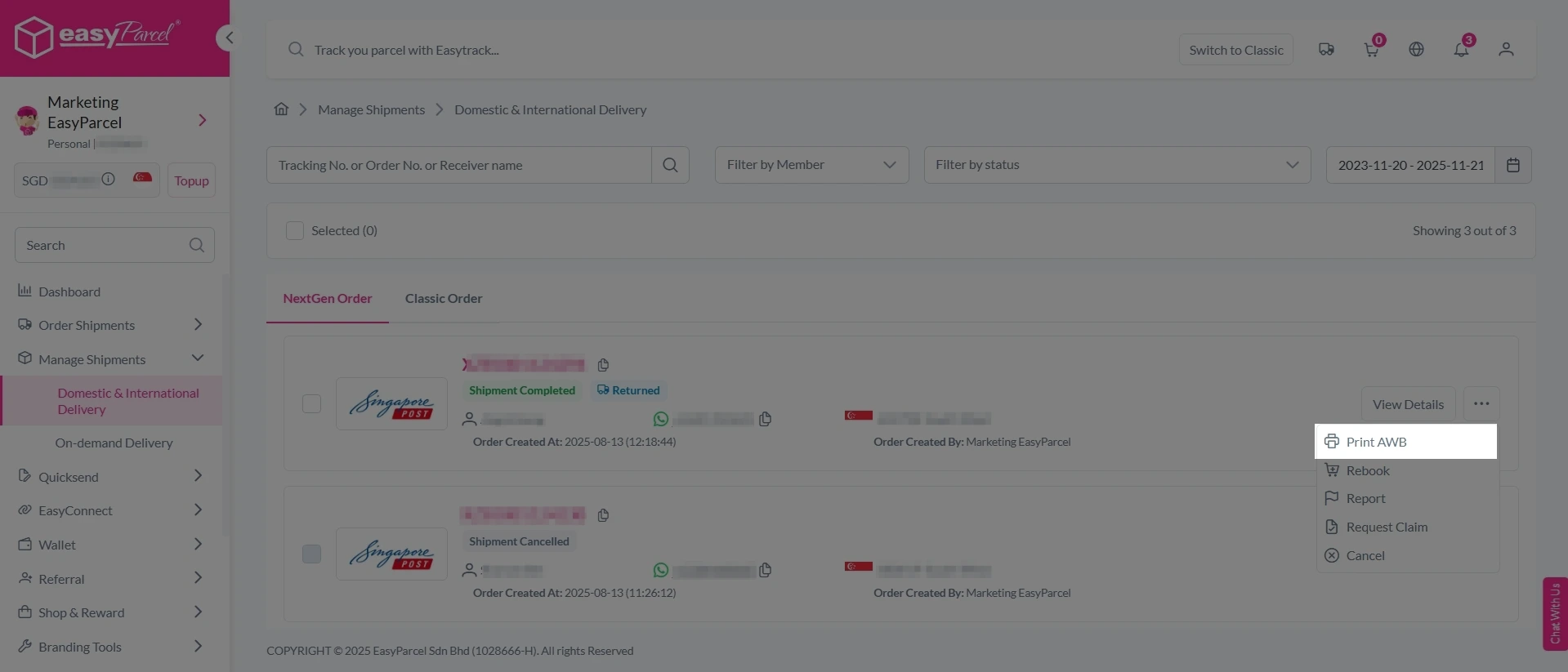This screenshot has width=1568, height=672.
Task: Check the Shipment Cancelled order checkbox
Action: pos(311,554)
